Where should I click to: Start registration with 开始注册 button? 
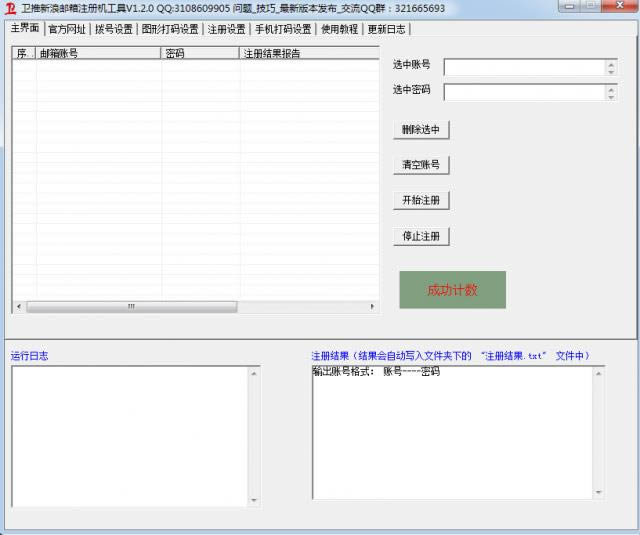pos(421,200)
